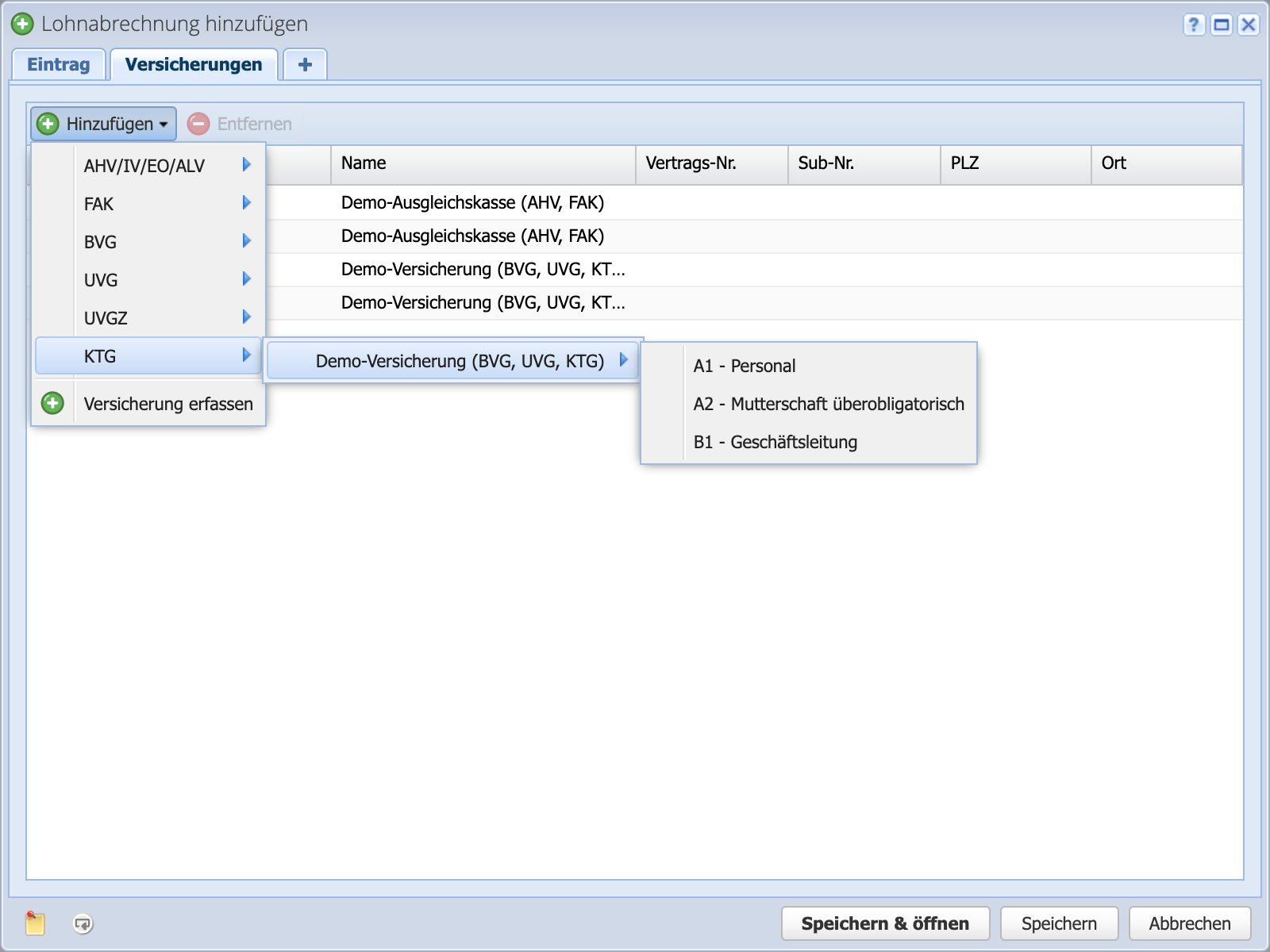Click the screen arrow icon in footer

83,923
